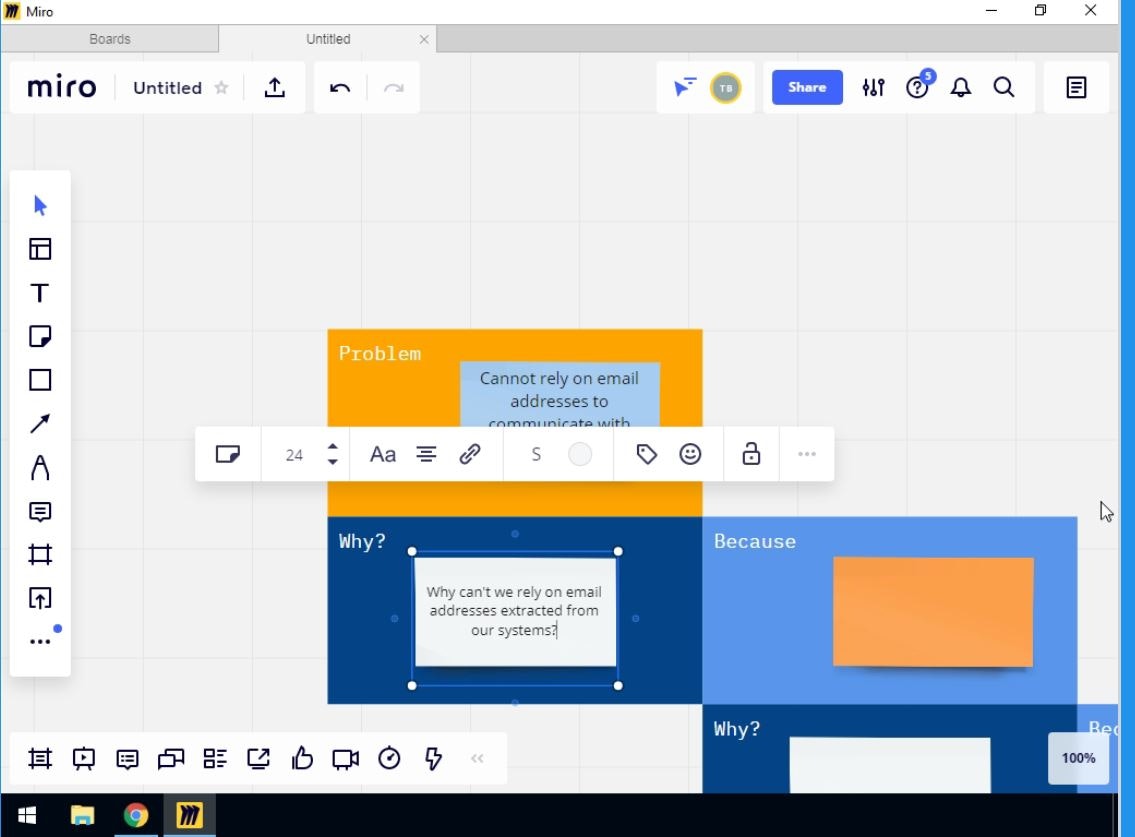The image size is (1135, 837).
Task: Open the notifications bell
Action: [961, 88]
